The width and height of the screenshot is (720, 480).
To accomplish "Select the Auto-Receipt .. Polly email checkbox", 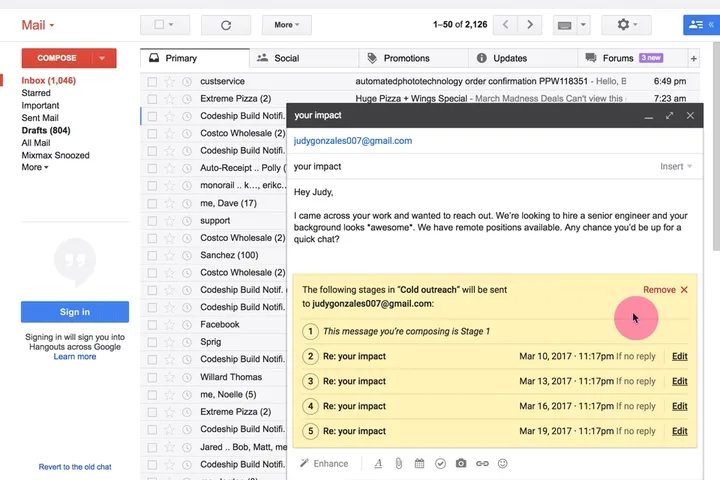I will 152,169.
